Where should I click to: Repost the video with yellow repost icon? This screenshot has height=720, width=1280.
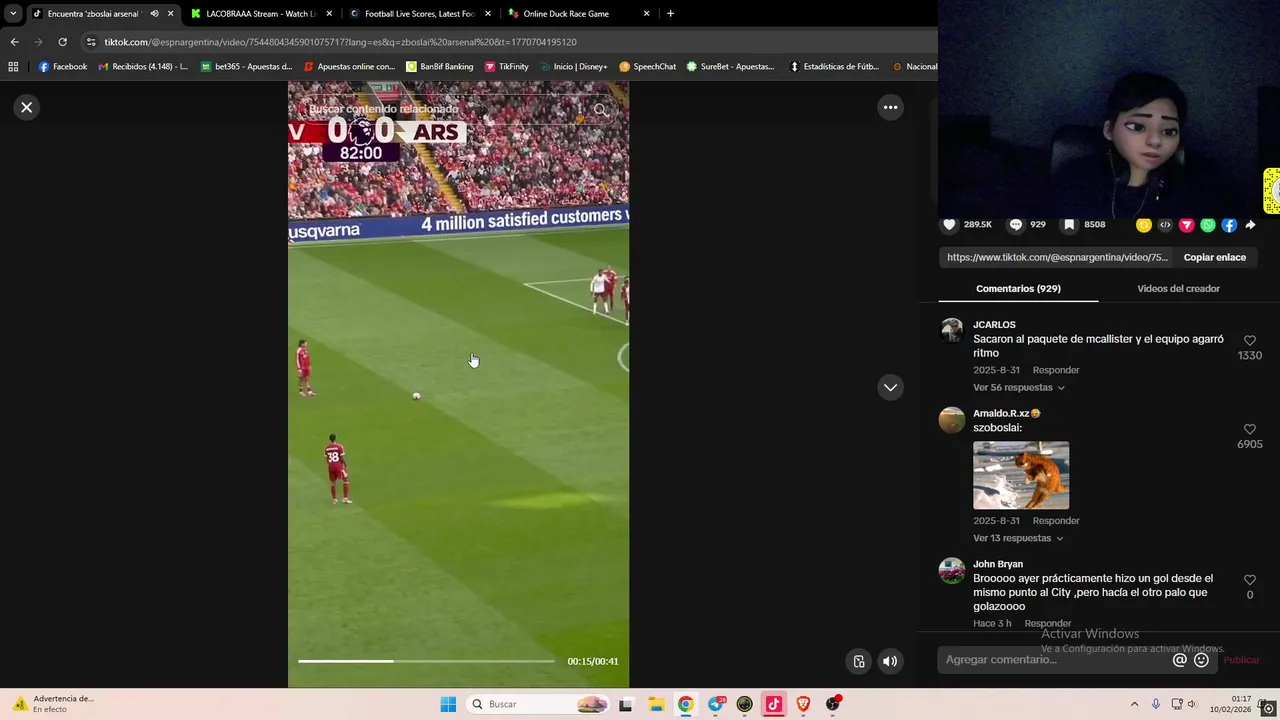(x=1144, y=225)
